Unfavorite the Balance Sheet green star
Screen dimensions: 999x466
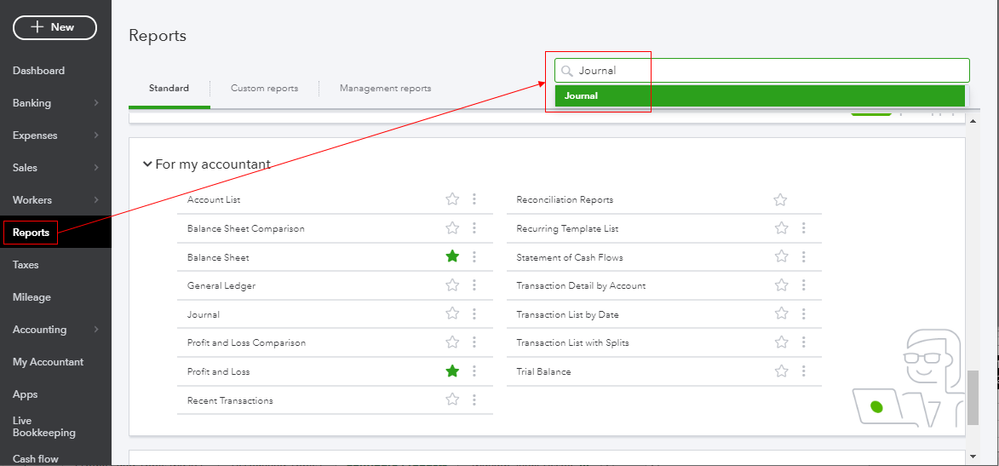(452, 257)
